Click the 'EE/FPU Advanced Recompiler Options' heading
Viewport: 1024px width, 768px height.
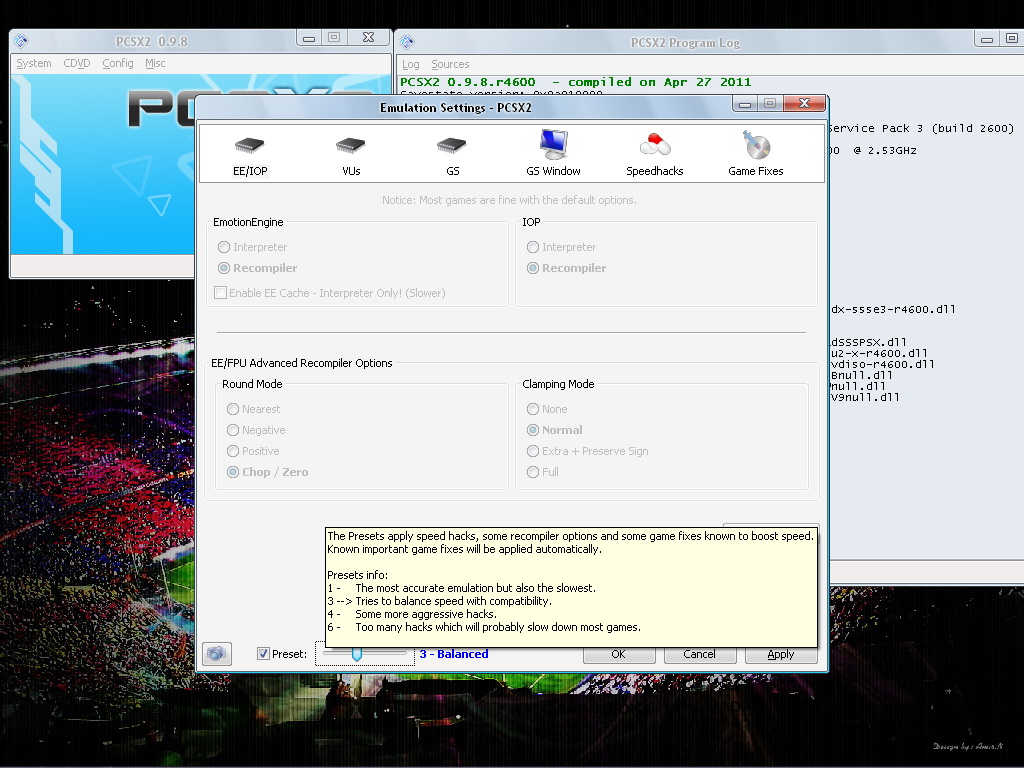(x=302, y=363)
